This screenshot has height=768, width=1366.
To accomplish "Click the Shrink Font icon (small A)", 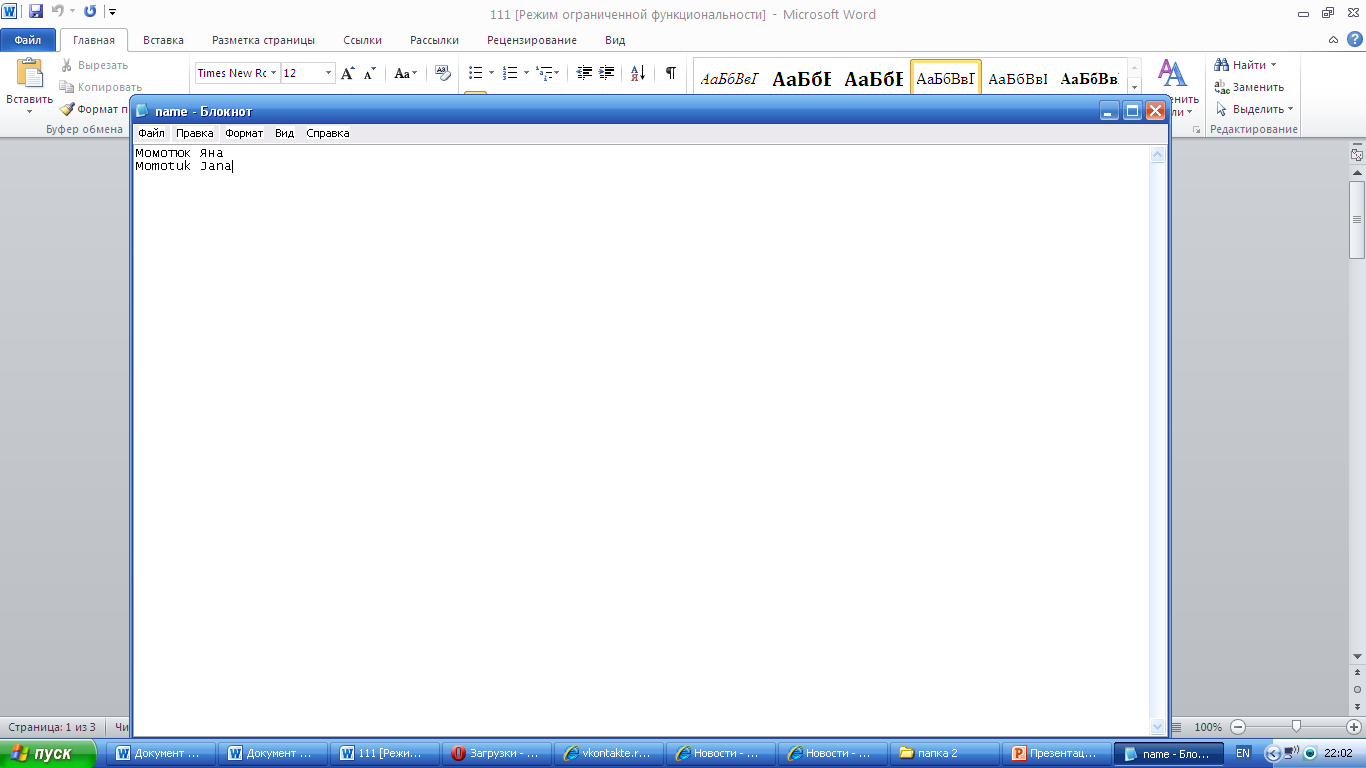I will [x=370, y=73].
